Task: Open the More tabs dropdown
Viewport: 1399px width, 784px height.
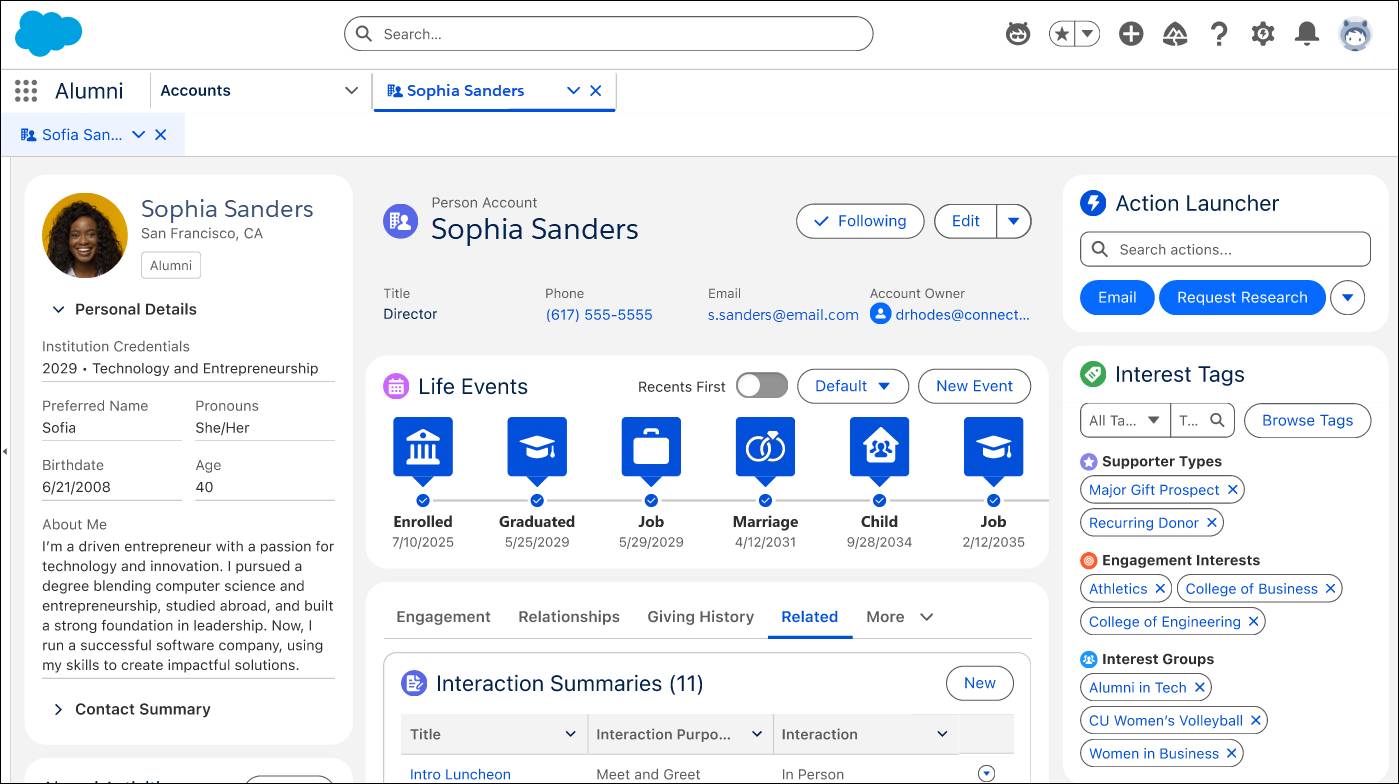Action: (x=900, y=617)
